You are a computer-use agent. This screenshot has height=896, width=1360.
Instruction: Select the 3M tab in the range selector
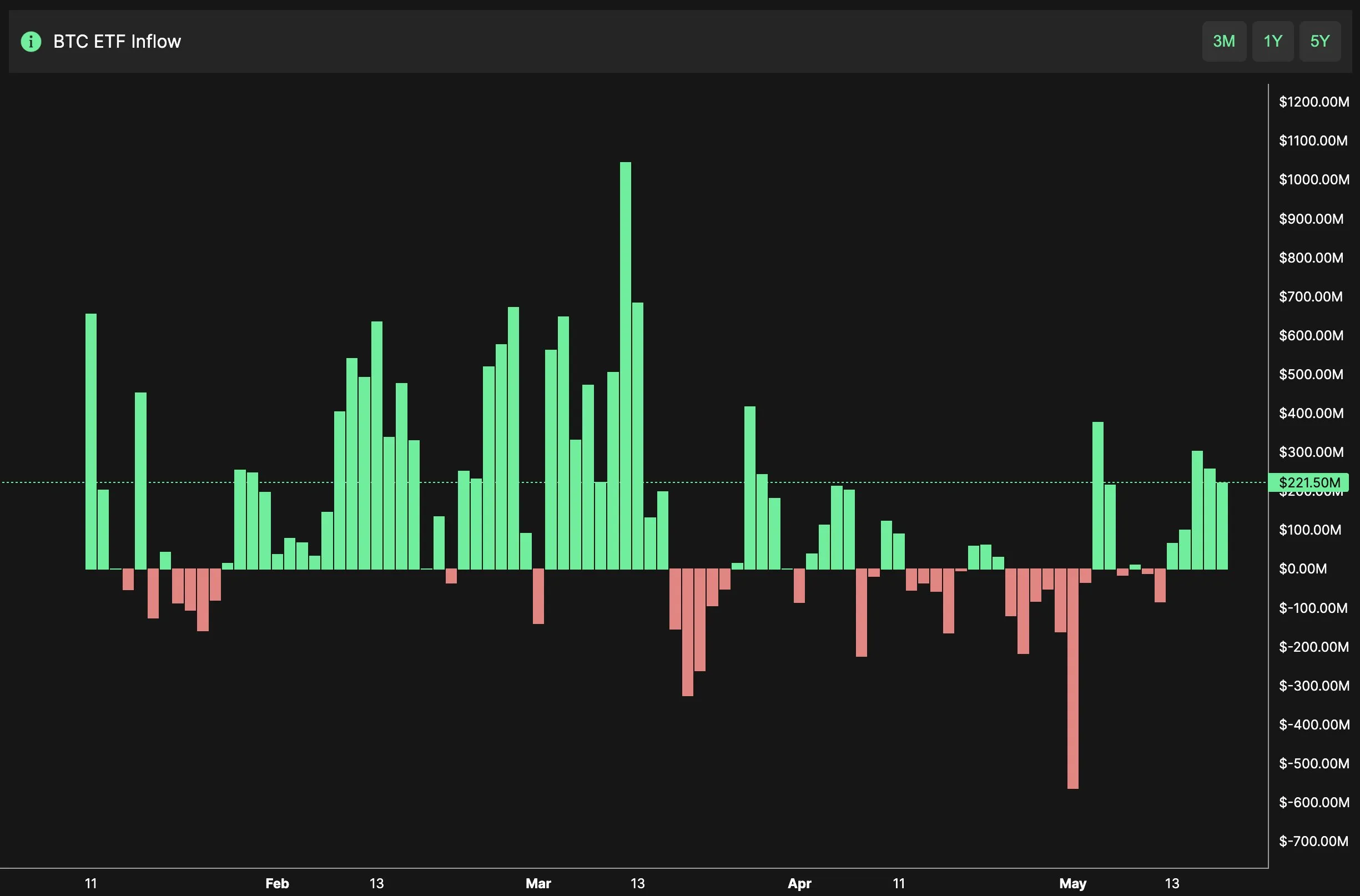tap(1224, 41)
